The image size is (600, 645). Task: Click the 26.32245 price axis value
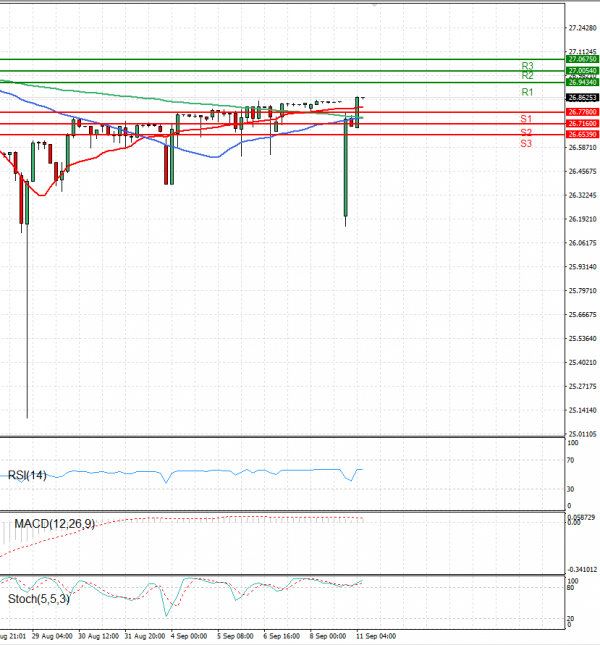point(582,195)
